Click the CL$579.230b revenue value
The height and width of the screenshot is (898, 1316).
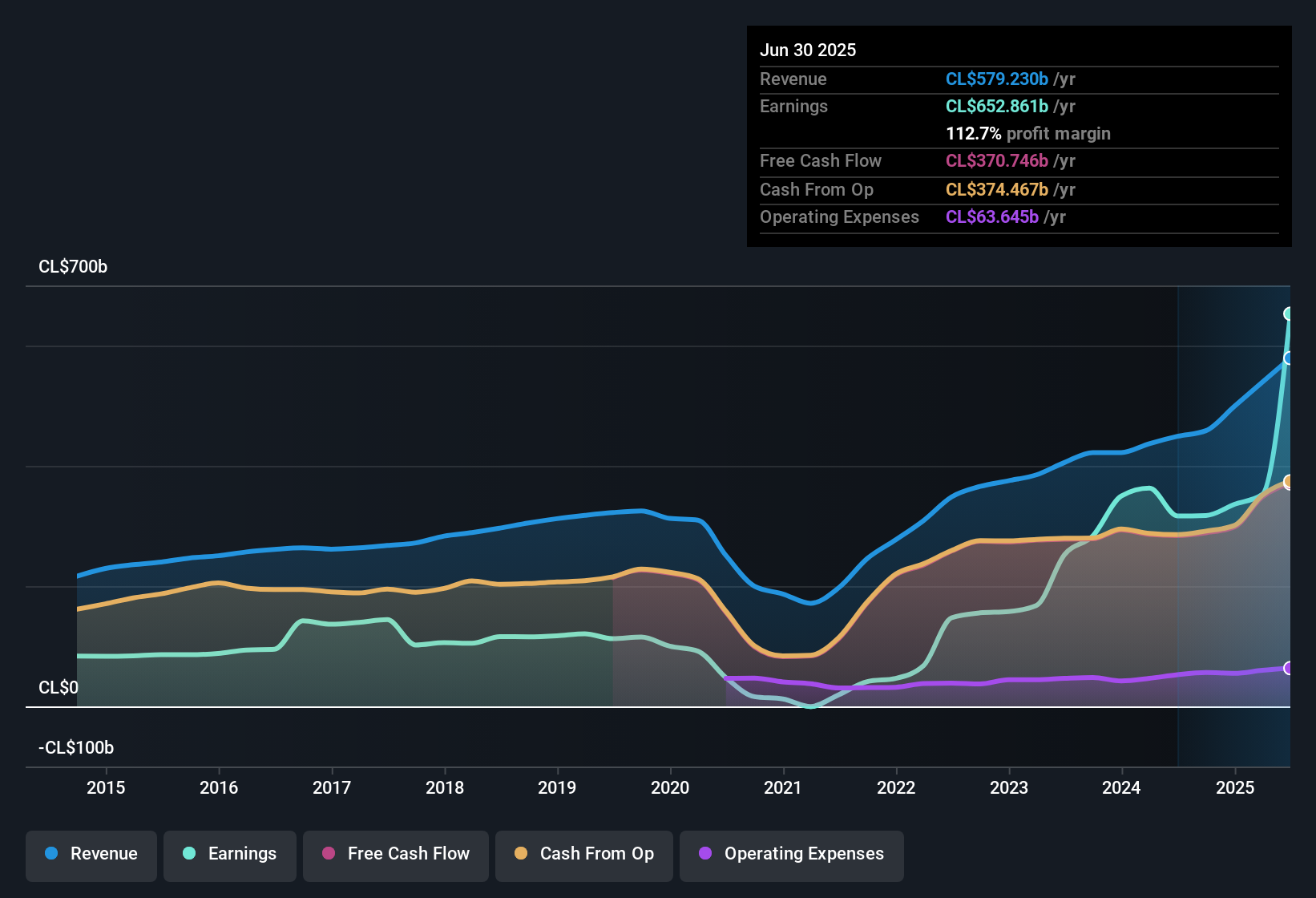tap(996, 79)
